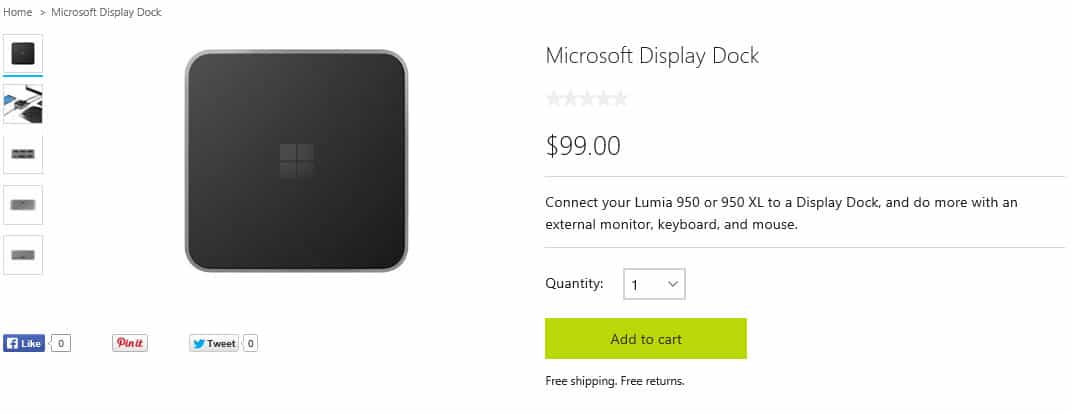Image resolution: width=1071 pixels, height=414 pixels.
Task: Click the Tweet count bubble
Action: [251, 344]
